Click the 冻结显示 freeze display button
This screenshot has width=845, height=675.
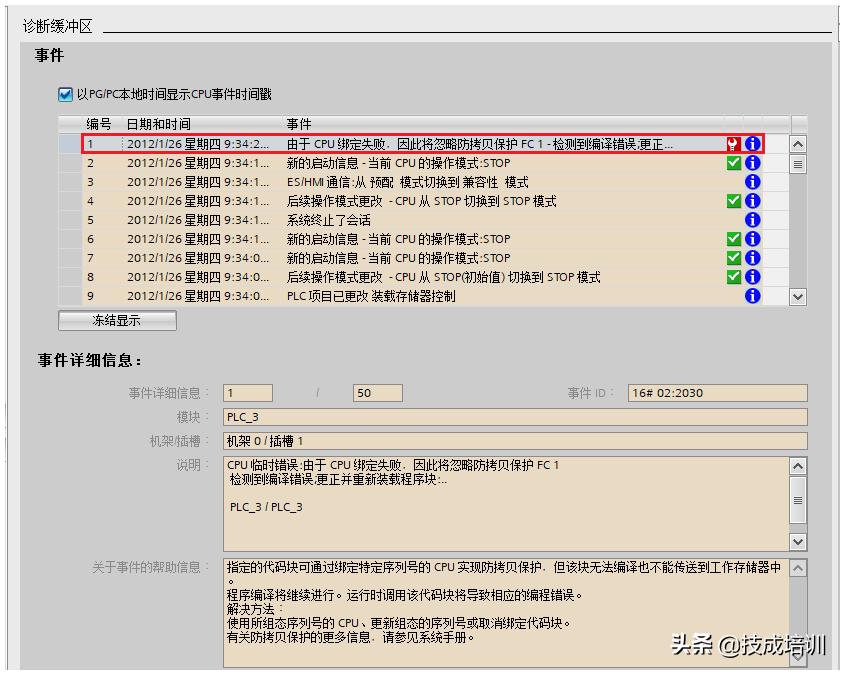coord(117,320)
